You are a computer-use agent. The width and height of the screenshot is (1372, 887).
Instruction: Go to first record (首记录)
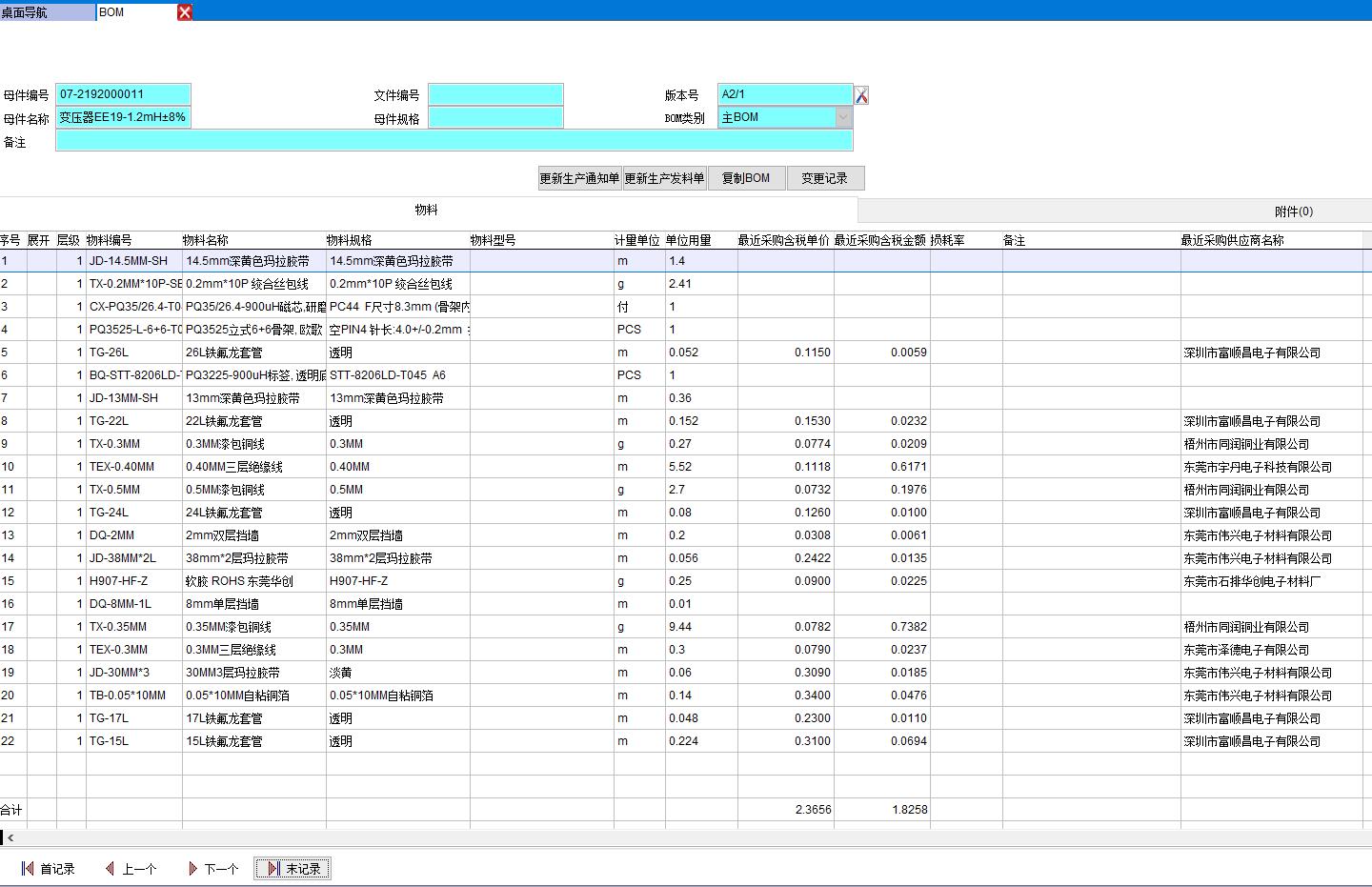(48, 869)
